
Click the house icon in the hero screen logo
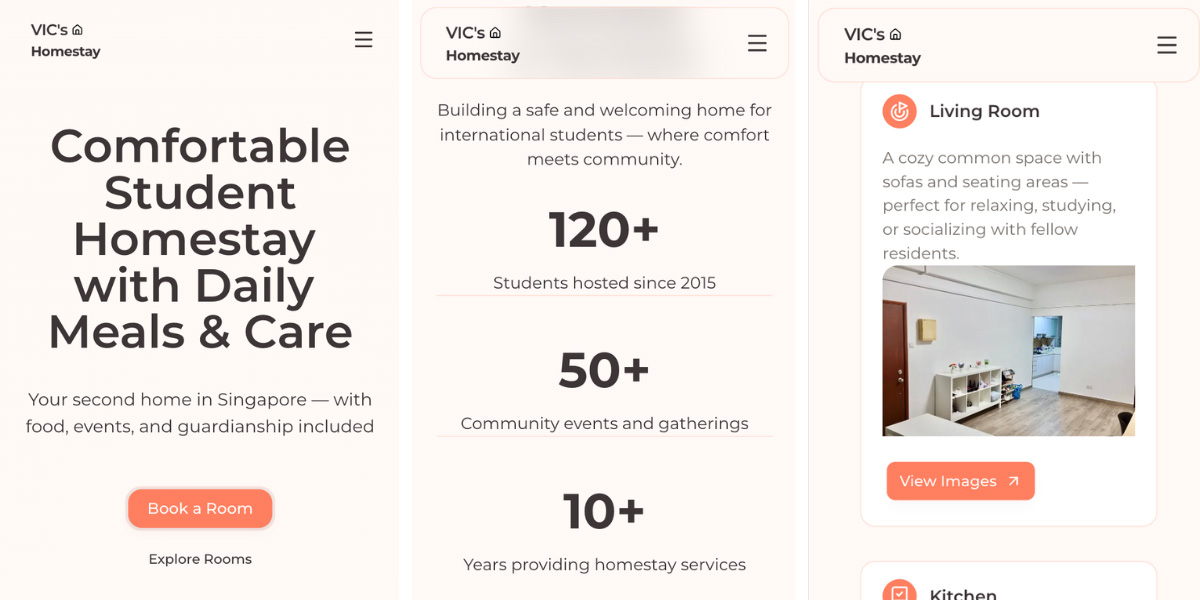click(x=78, y=30)
